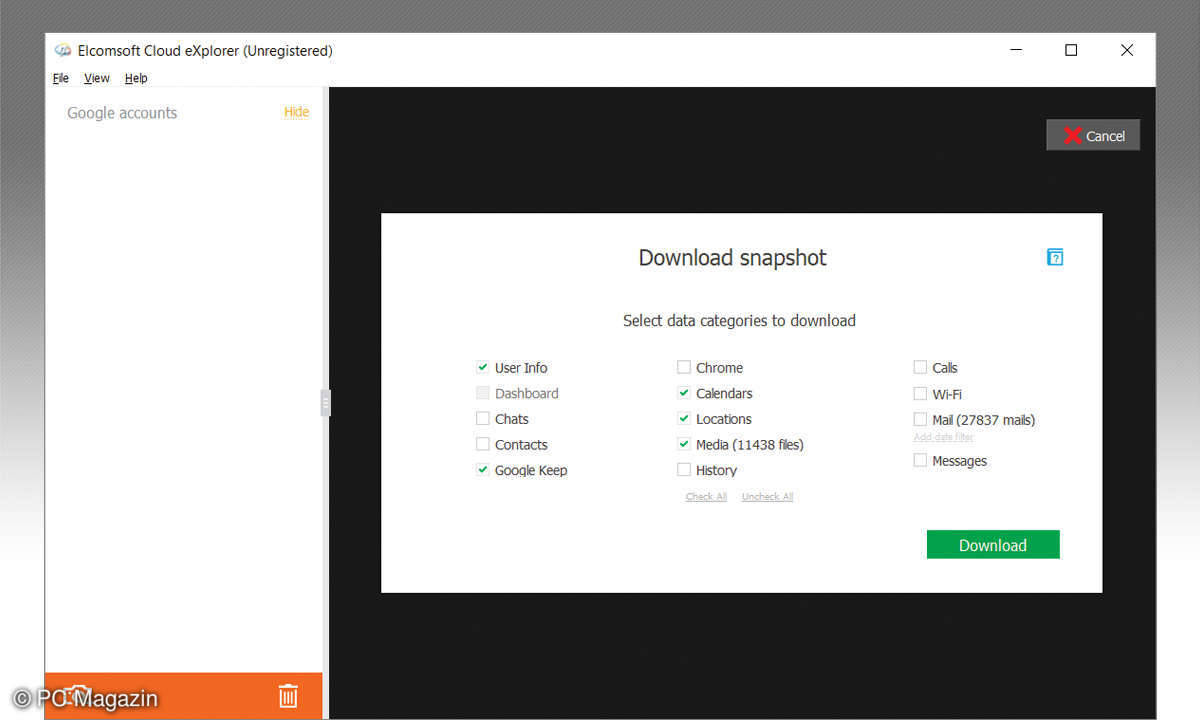Viewport: 1200px width, 720px height.
Task: Open the View menu
Action: [x=97, y=78]
